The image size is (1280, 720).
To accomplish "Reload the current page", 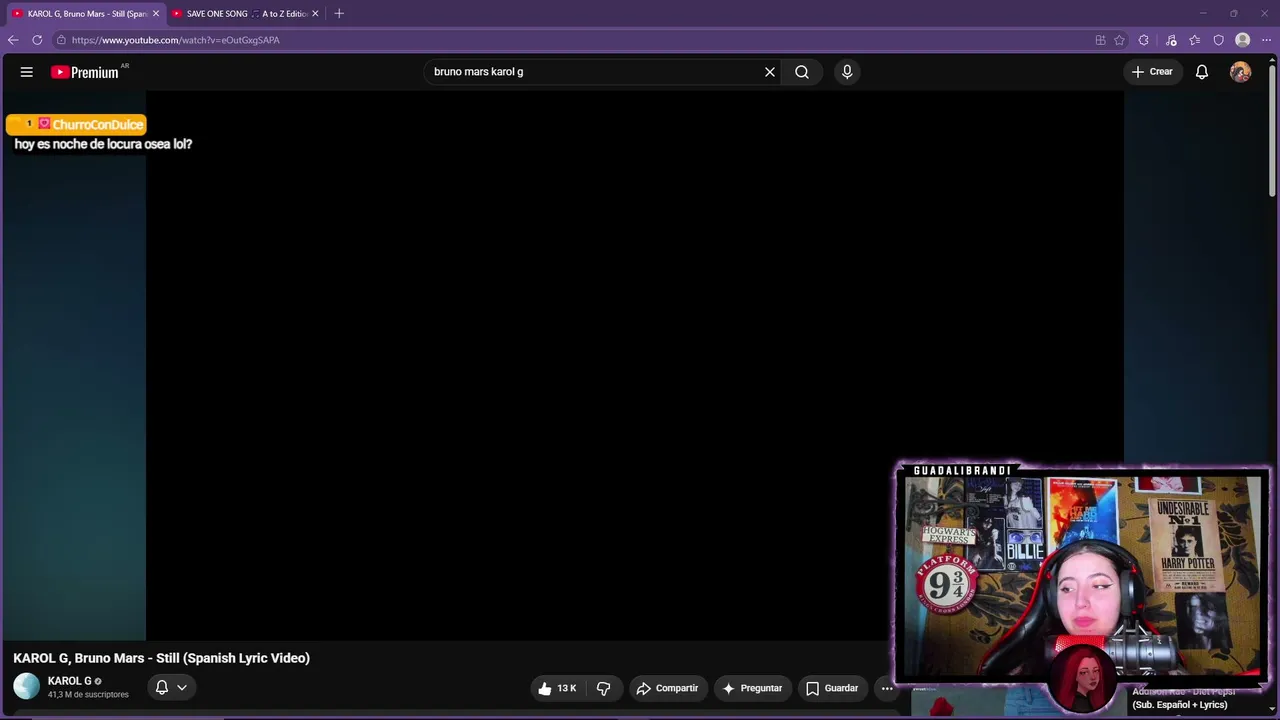I will [37, 40].
